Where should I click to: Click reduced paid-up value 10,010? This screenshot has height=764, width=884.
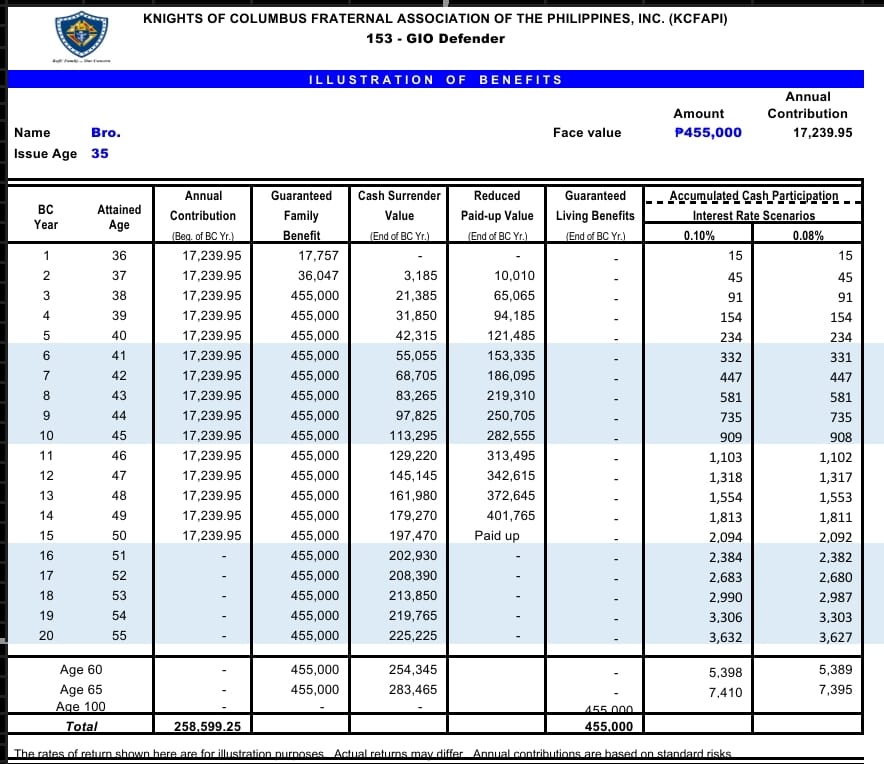pyautogui.click(x=514, y=276)
